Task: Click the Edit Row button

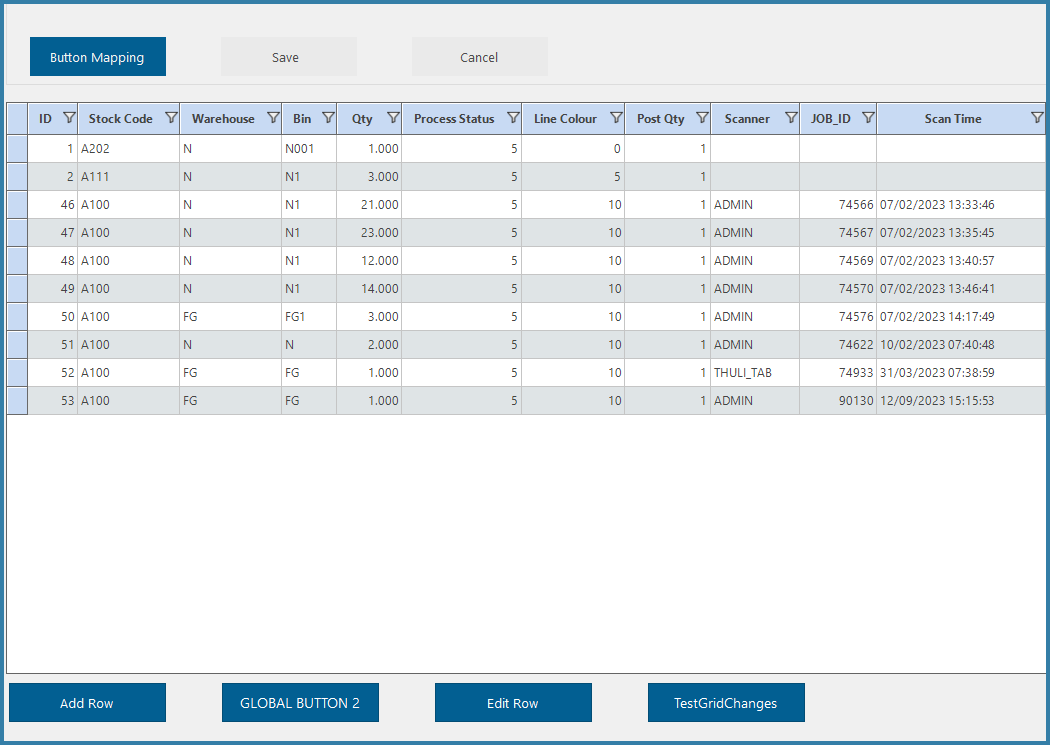Action: click(513, 703)
